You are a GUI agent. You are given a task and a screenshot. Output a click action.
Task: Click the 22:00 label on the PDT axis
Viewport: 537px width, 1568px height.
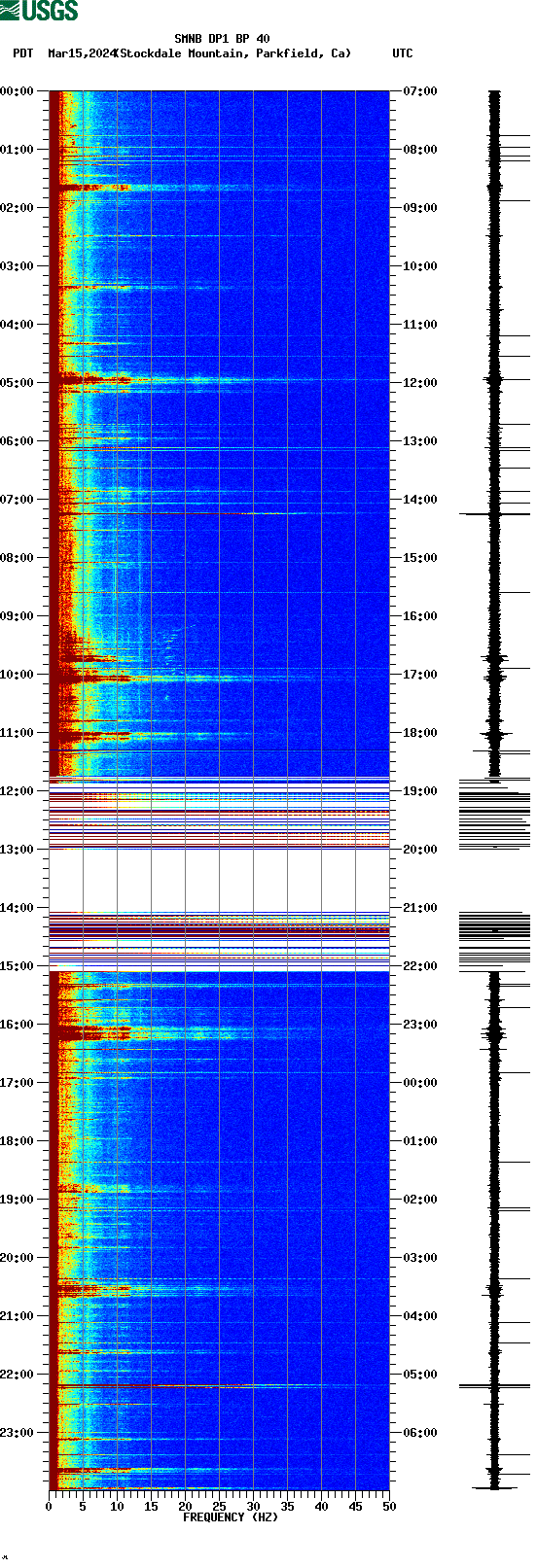click(x=18, y=1375)
